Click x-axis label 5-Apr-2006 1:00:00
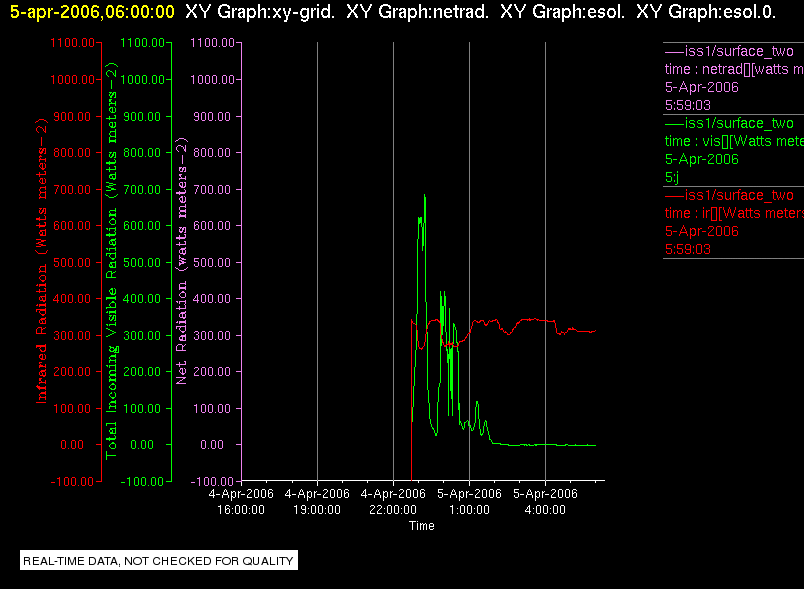The height and width of the screenshot is (589, 804). (469, 501)
